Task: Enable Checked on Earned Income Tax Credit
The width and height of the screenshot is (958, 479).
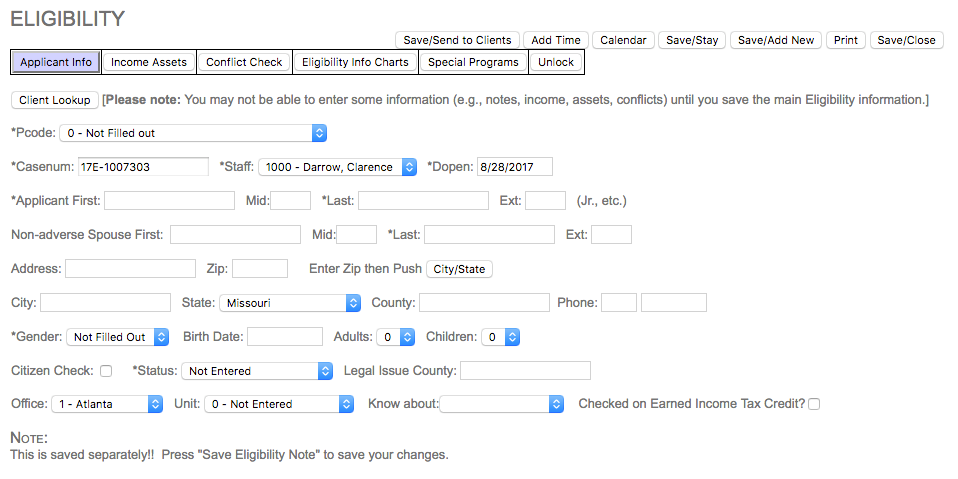Action: tap(814, 404)
